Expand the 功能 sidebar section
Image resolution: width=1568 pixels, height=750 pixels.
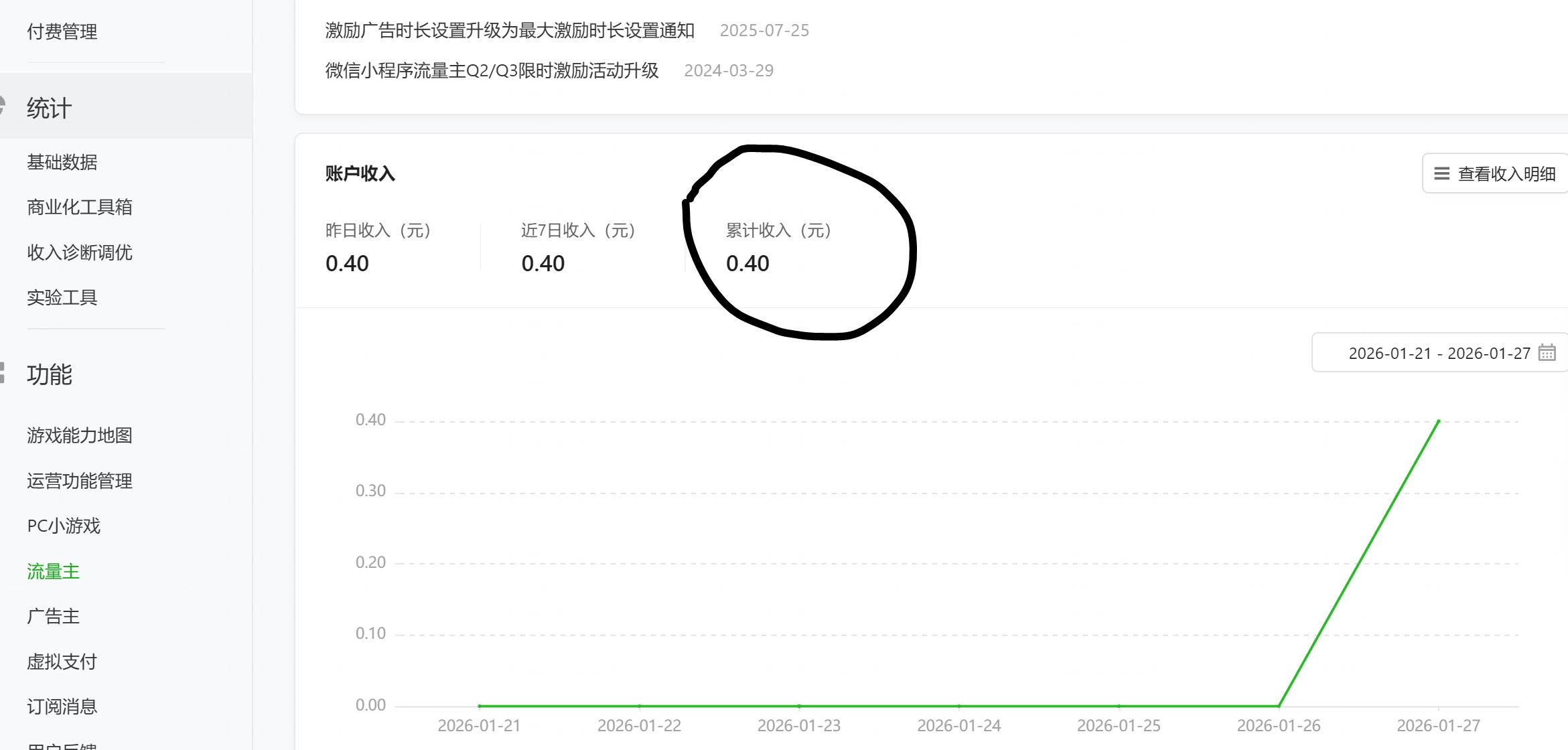(x=50, y=374)
